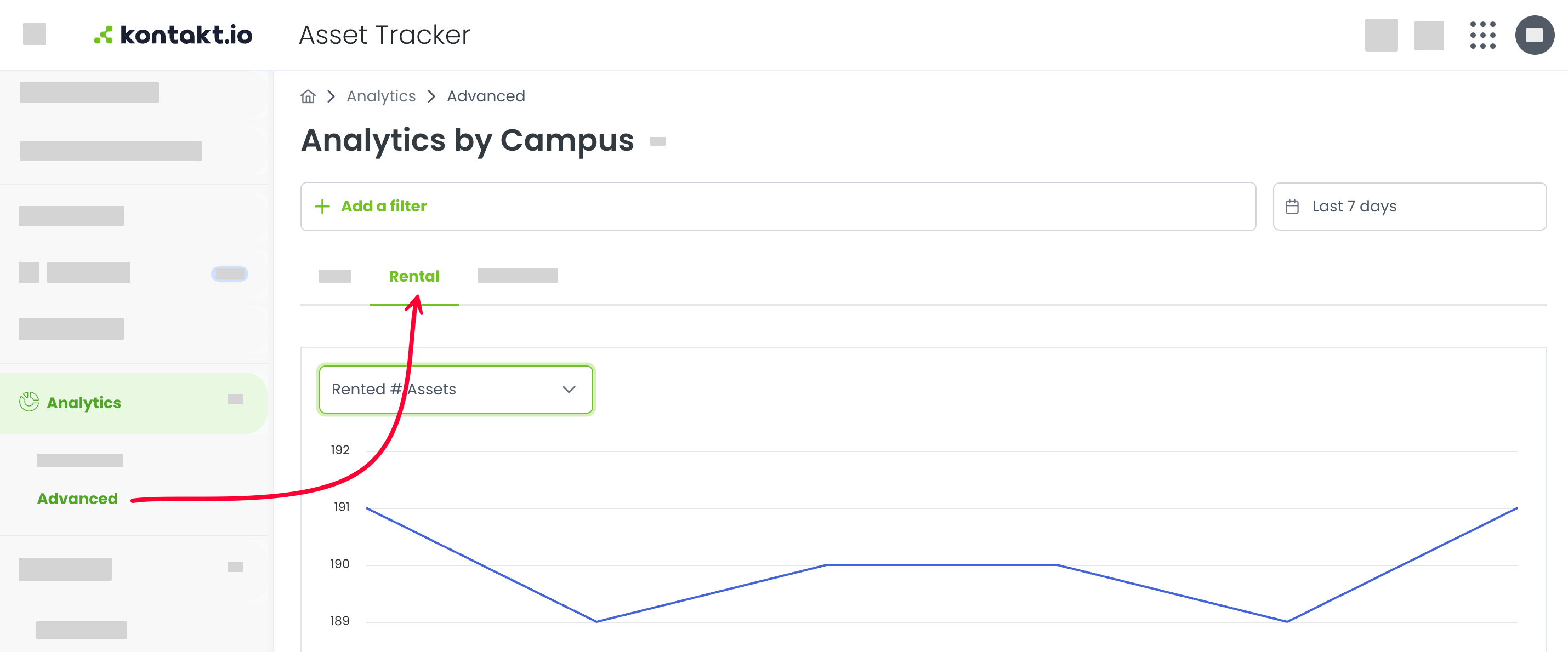Toggle the hamburger menu in header

click(34, 34)
